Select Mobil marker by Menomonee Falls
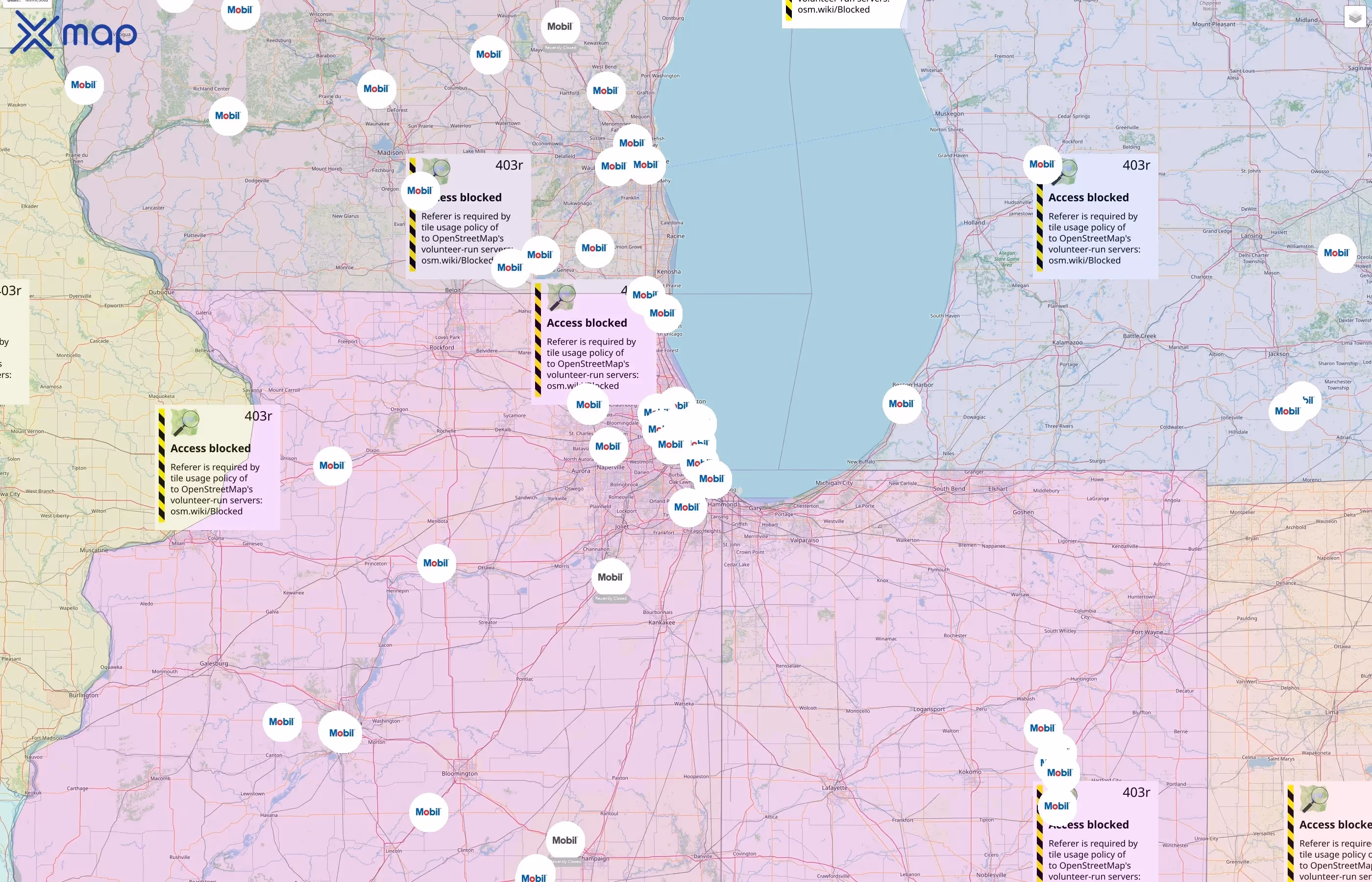This screenshot has height=882, width=1372. point(632,143)
